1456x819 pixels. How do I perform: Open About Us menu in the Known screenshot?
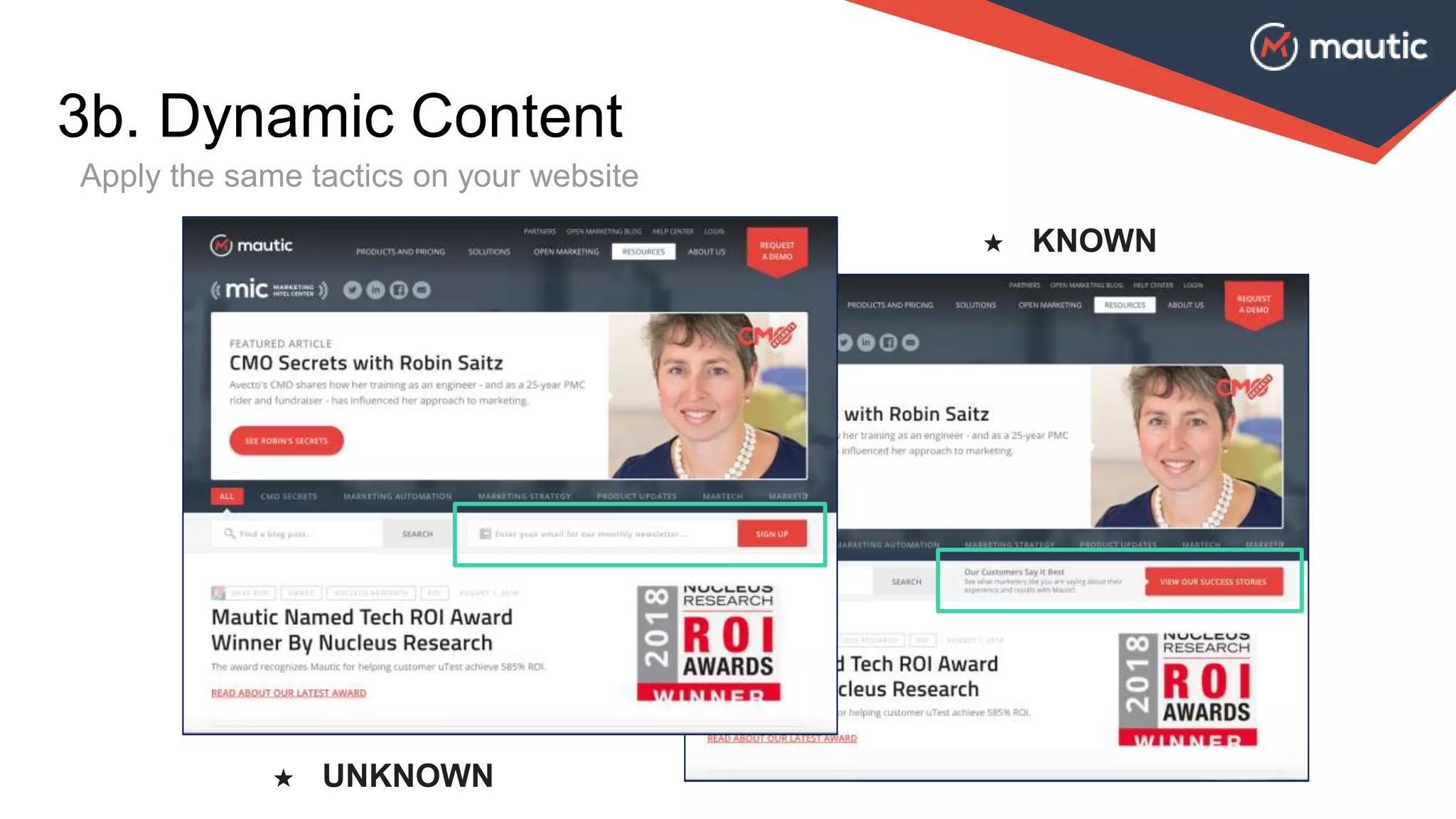(x=1186, y=305)
